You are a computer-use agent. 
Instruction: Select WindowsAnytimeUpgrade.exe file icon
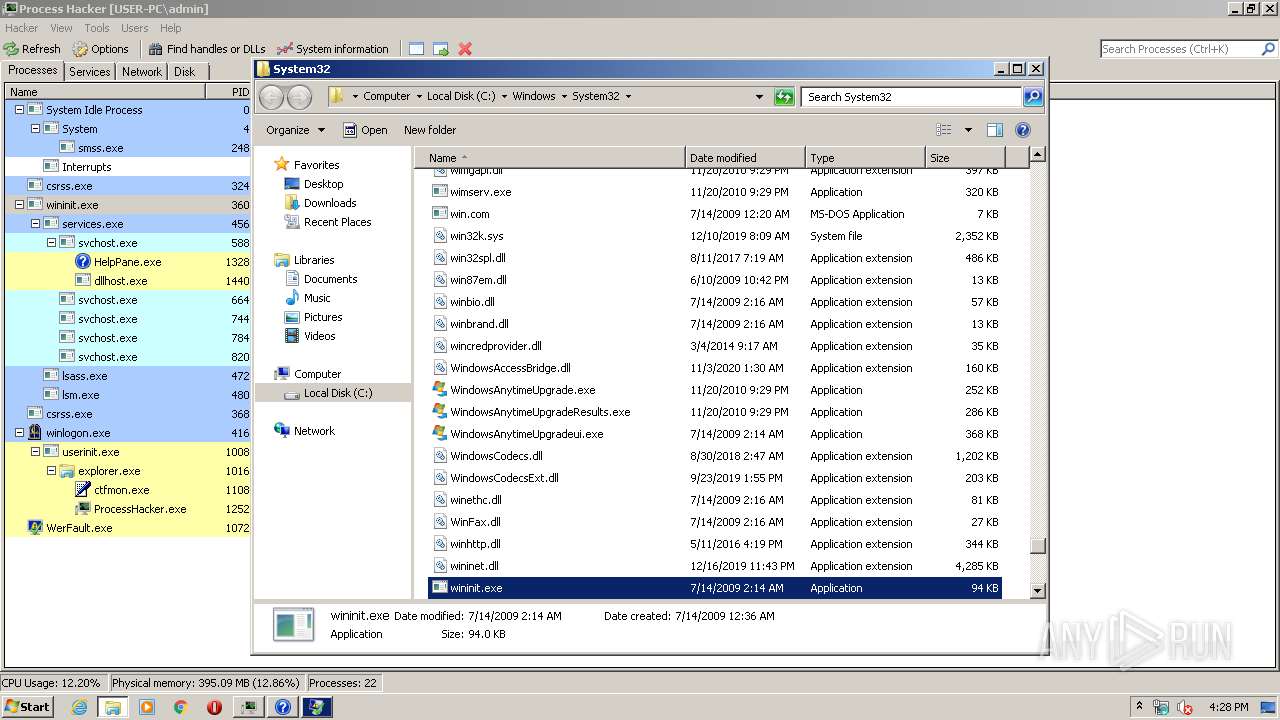[439, 390]
